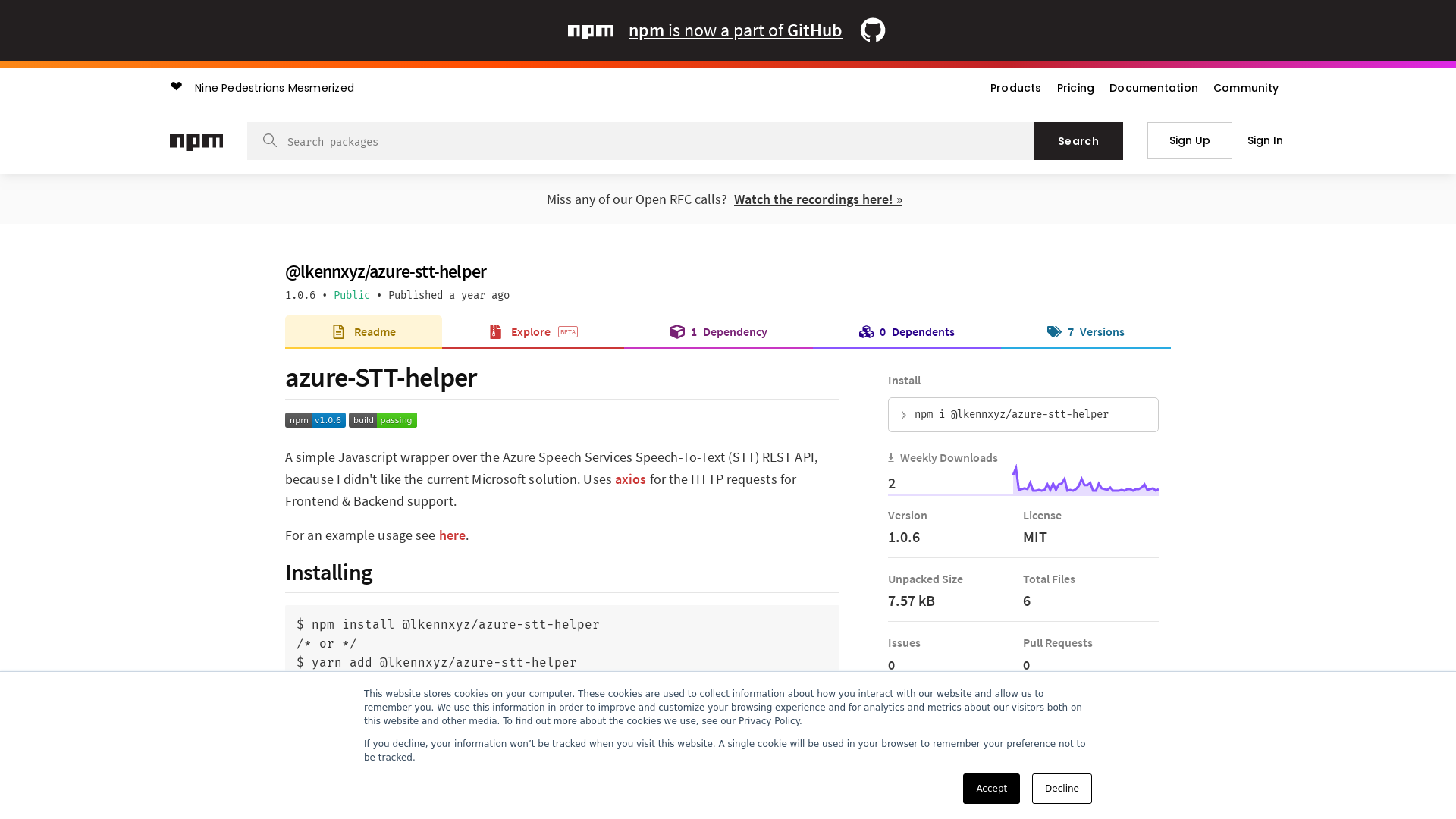
Task: Click the '$ npm install' code line
Action: pyautogui.click(x=447, y=624)
